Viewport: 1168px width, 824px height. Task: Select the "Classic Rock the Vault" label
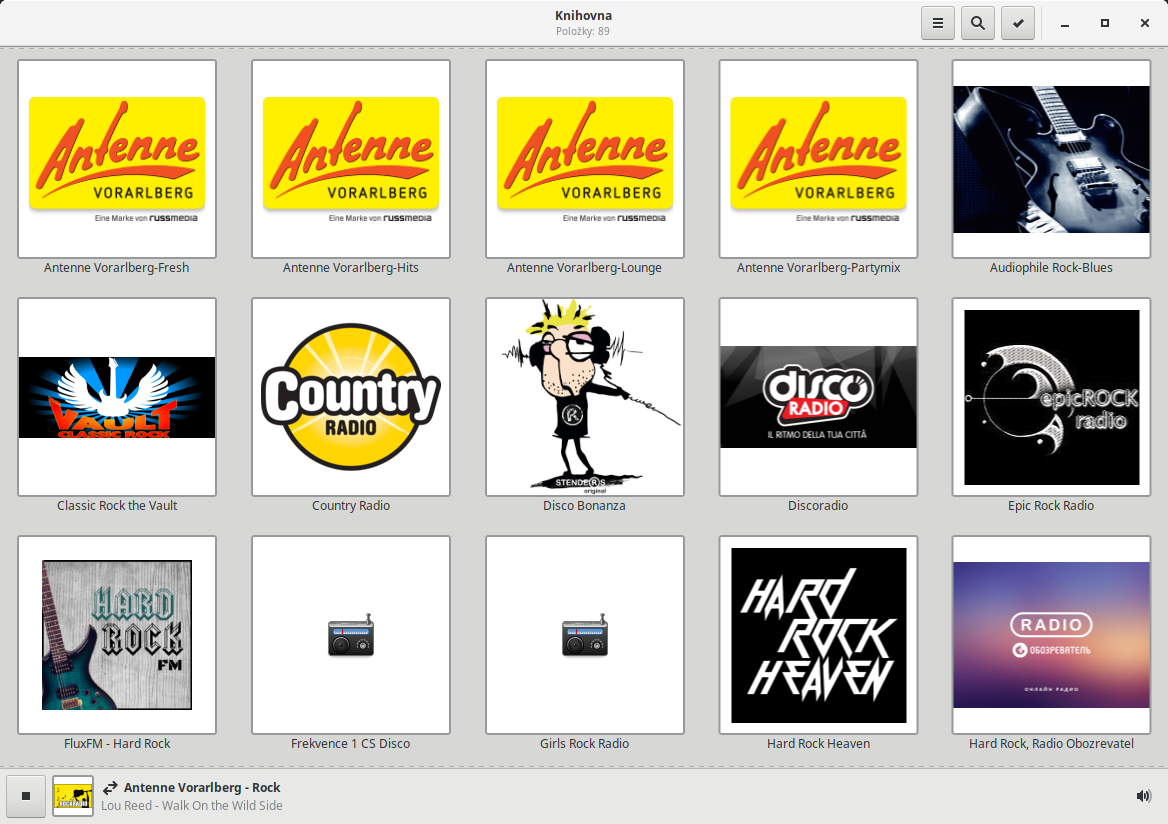[x=117, y=505]
